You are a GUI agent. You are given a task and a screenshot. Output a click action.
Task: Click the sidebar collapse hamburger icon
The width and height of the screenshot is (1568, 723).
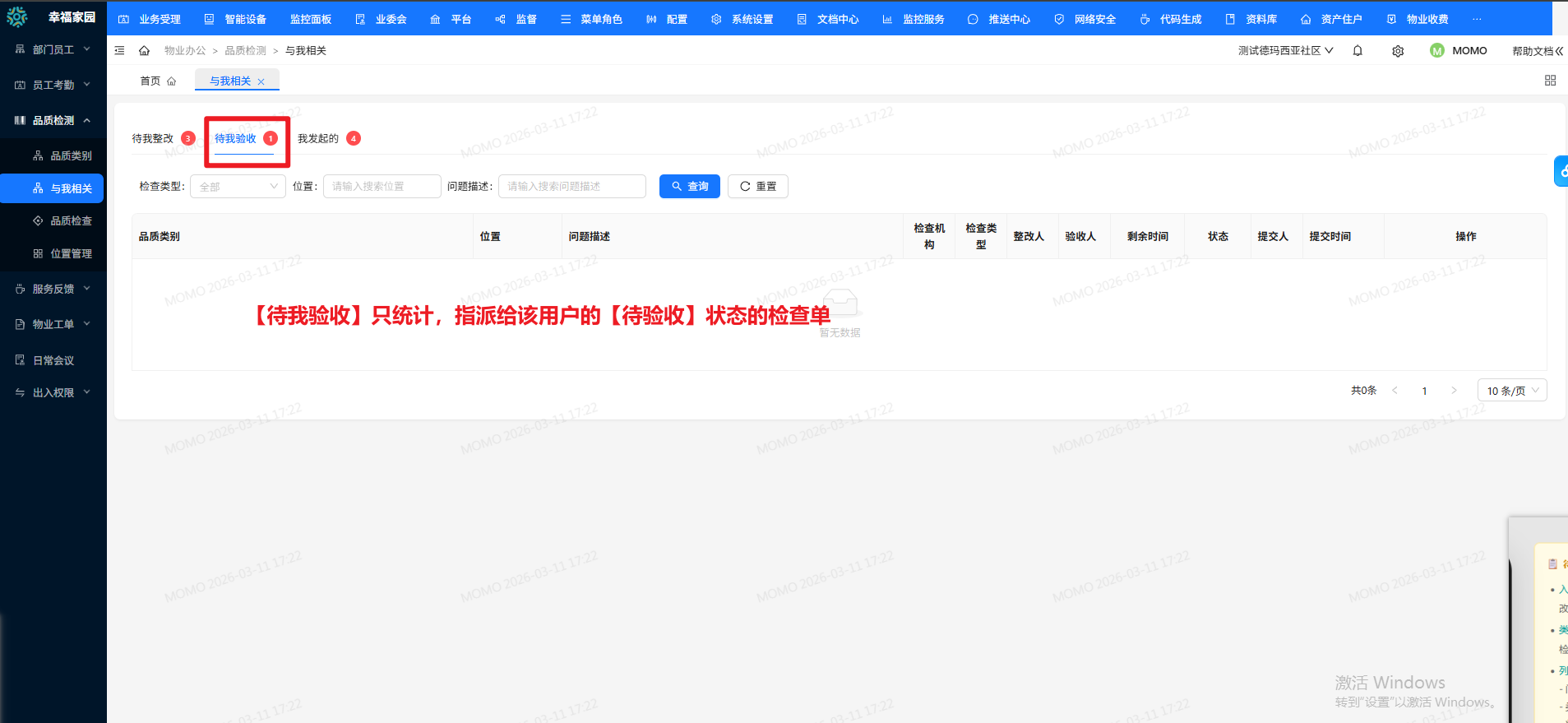[119, 50]
